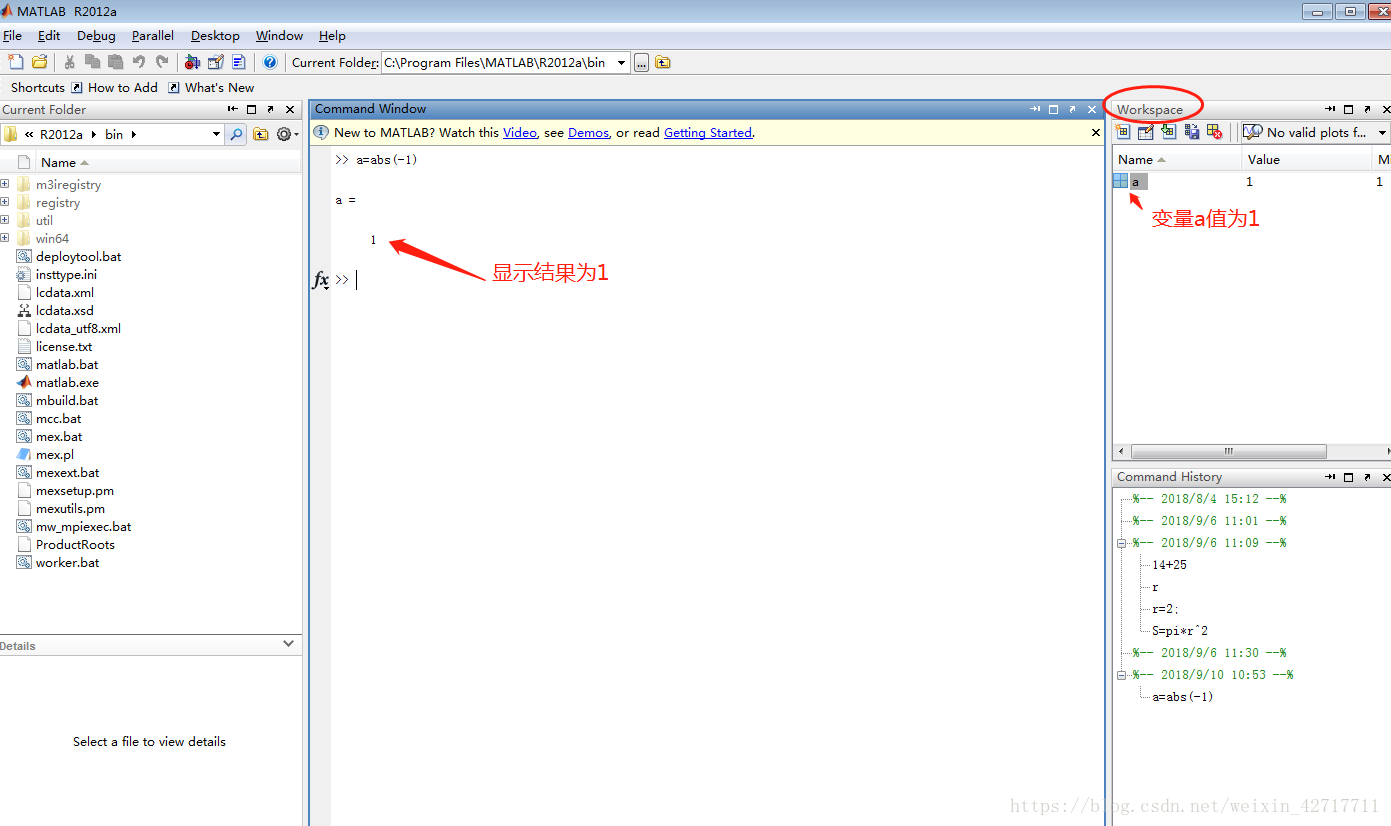Click the Undo arrow icon

click(x=139, y=62)
